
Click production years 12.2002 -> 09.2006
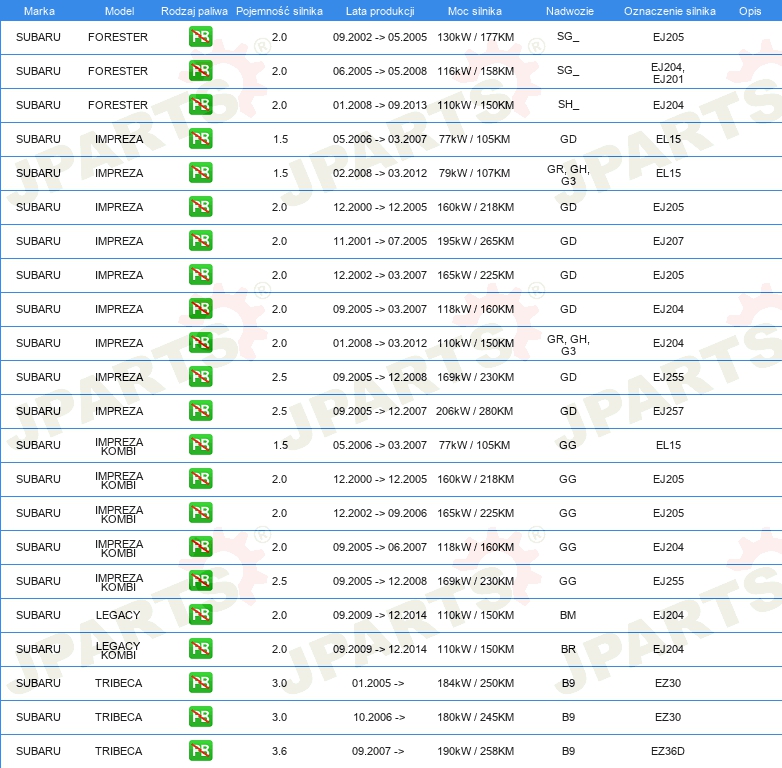tap(380, 513)
